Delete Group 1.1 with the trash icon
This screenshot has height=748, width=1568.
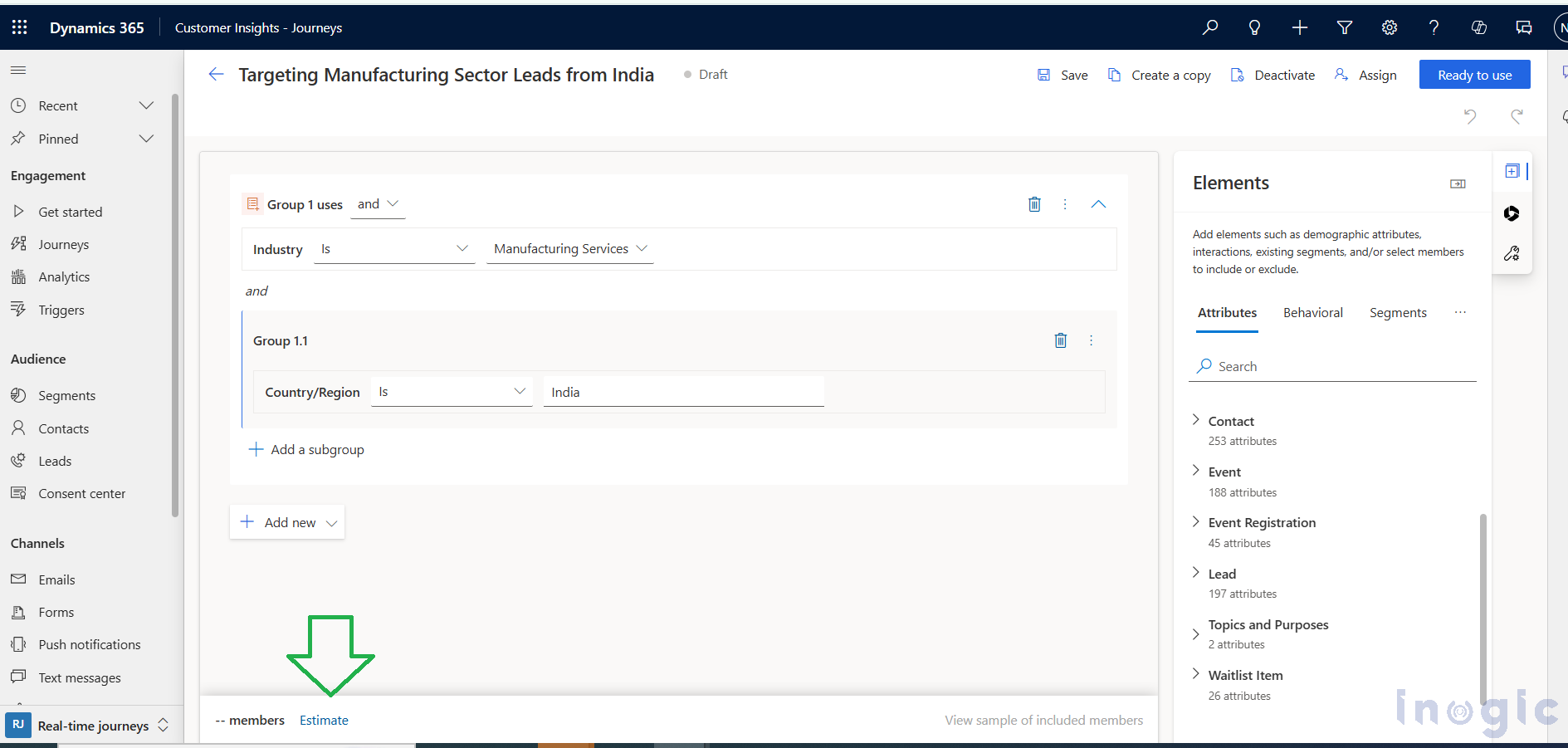1060,340
